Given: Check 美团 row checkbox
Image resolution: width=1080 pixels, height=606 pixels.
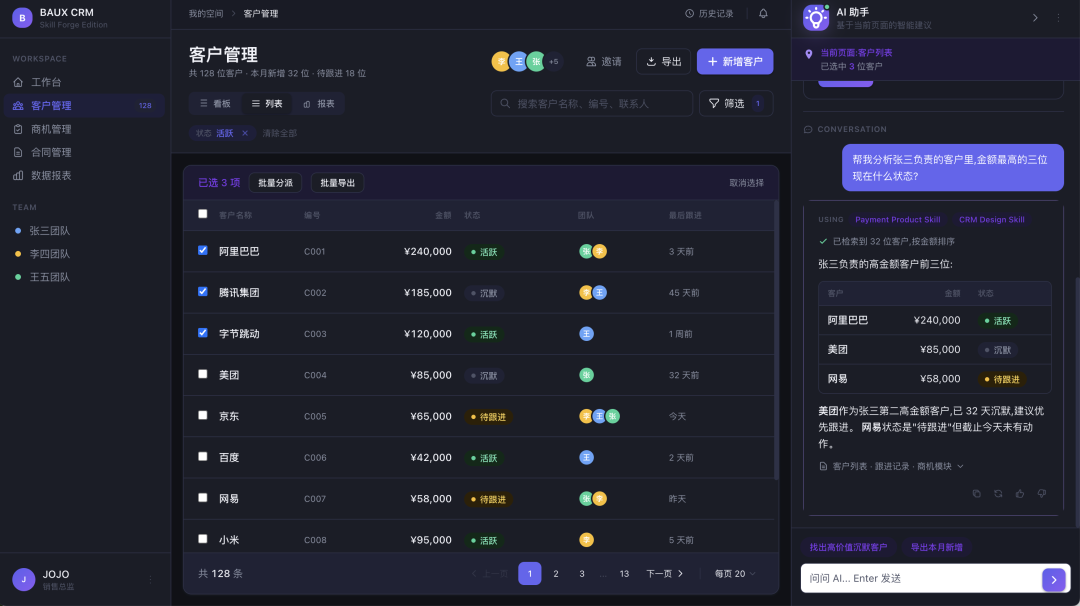Looking at the screenshot, I should click(202, 374).
